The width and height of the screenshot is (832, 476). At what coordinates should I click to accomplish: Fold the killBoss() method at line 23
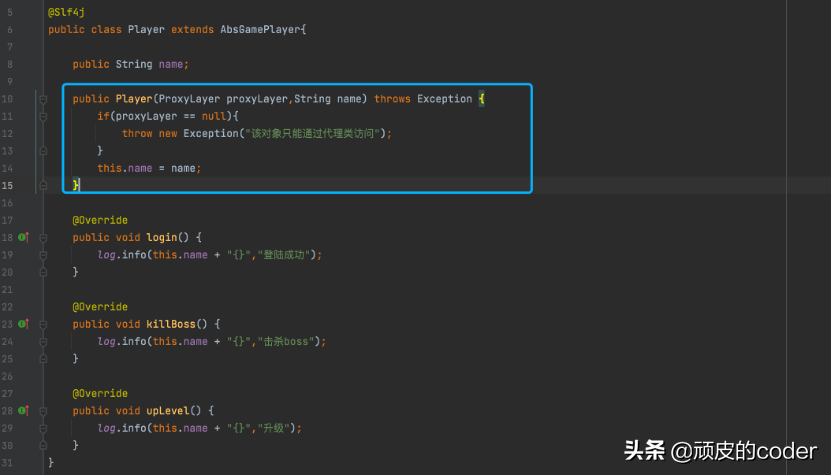point(43,324)
